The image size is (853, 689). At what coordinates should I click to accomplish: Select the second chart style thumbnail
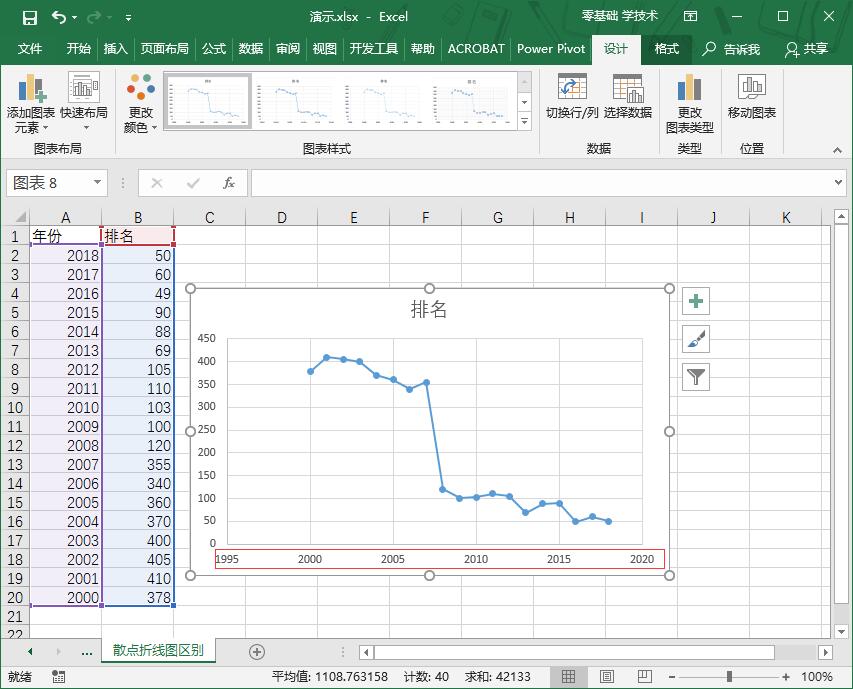[x=295, y=101]
